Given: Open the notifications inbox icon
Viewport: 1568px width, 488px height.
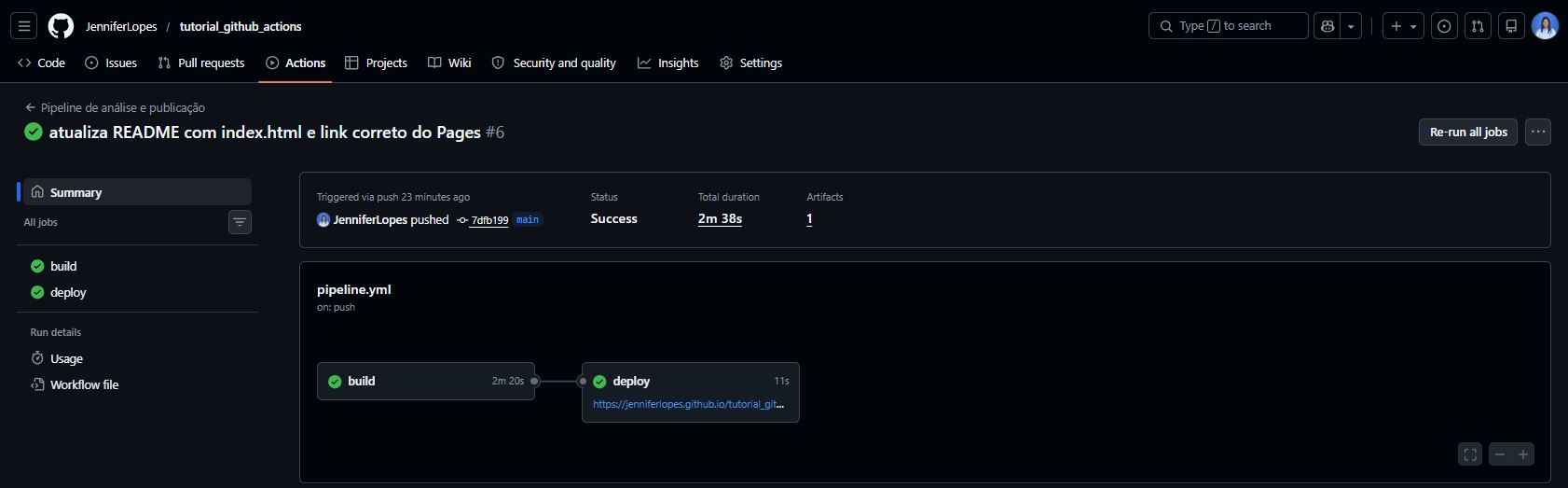Looking at the screenshot, I should click(1511, 26).
